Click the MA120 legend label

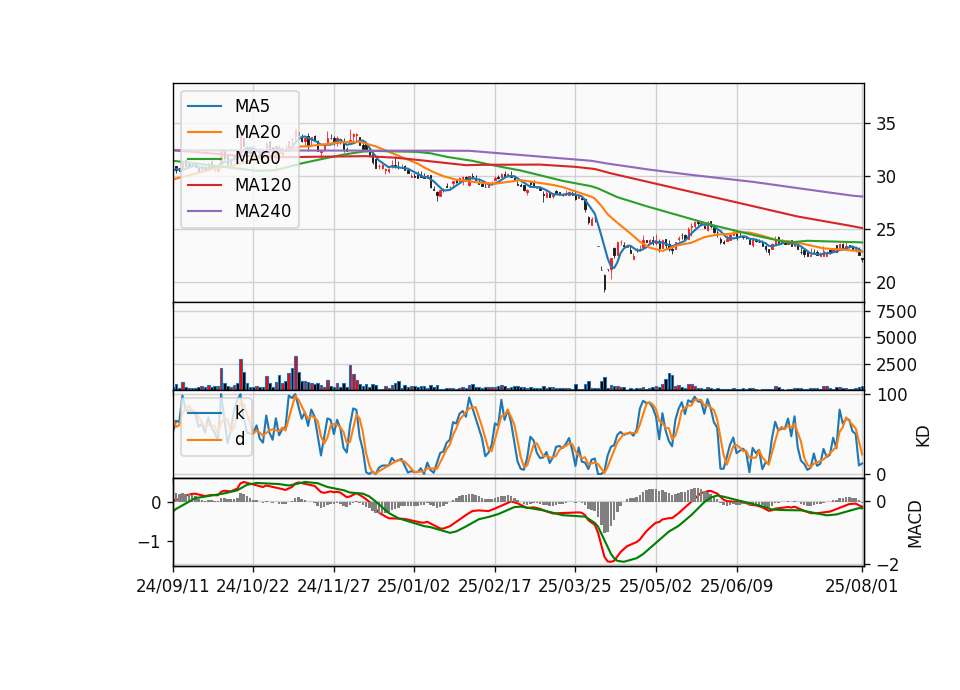tap(263, 185)
